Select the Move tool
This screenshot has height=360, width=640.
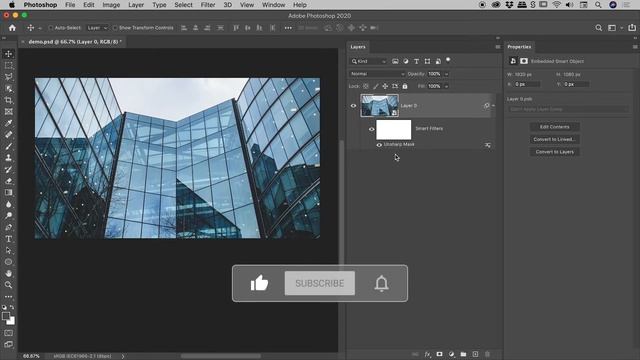pyautogui.click(x=8, y=54)
